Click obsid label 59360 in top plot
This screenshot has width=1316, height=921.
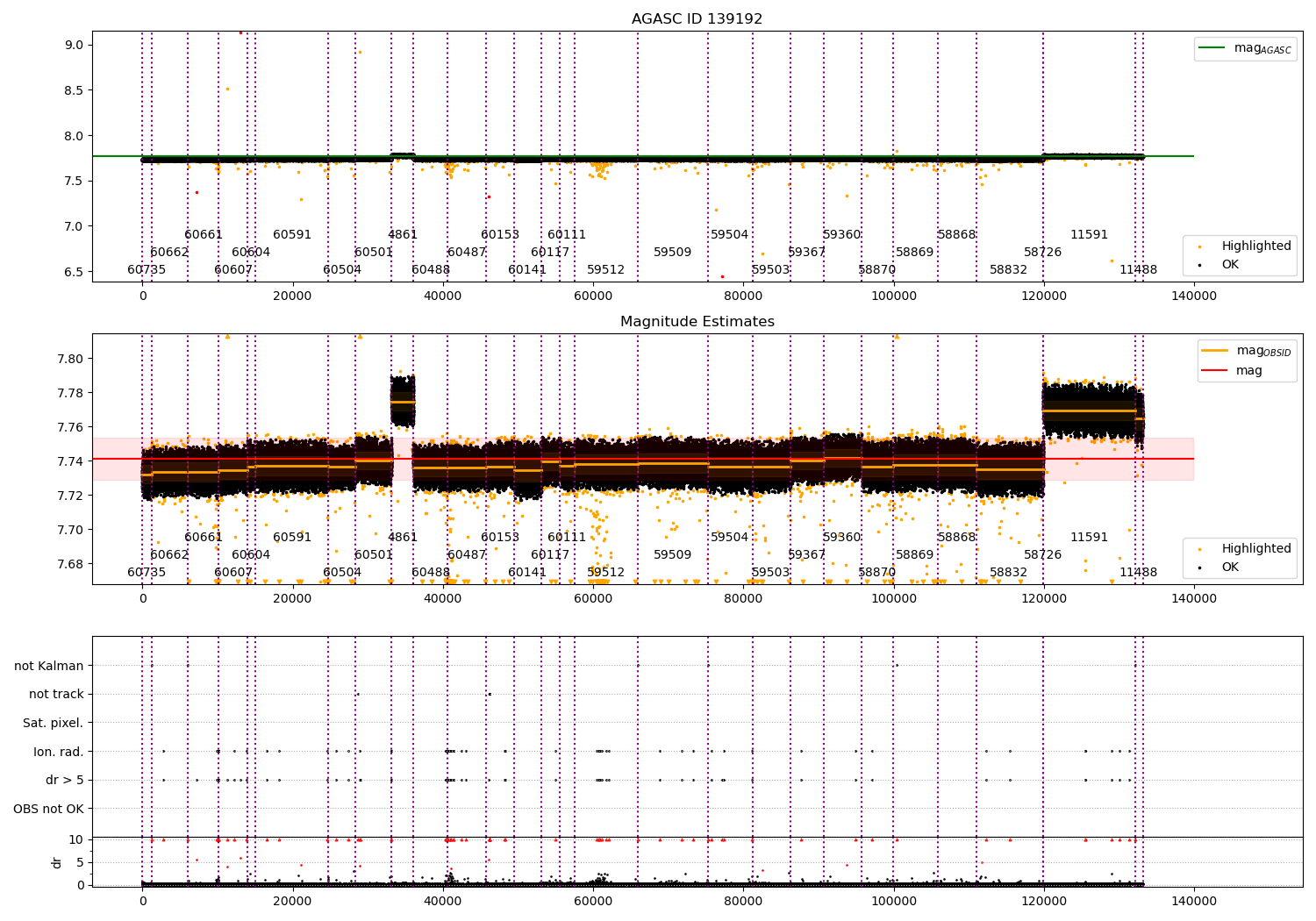click(842, 235)
